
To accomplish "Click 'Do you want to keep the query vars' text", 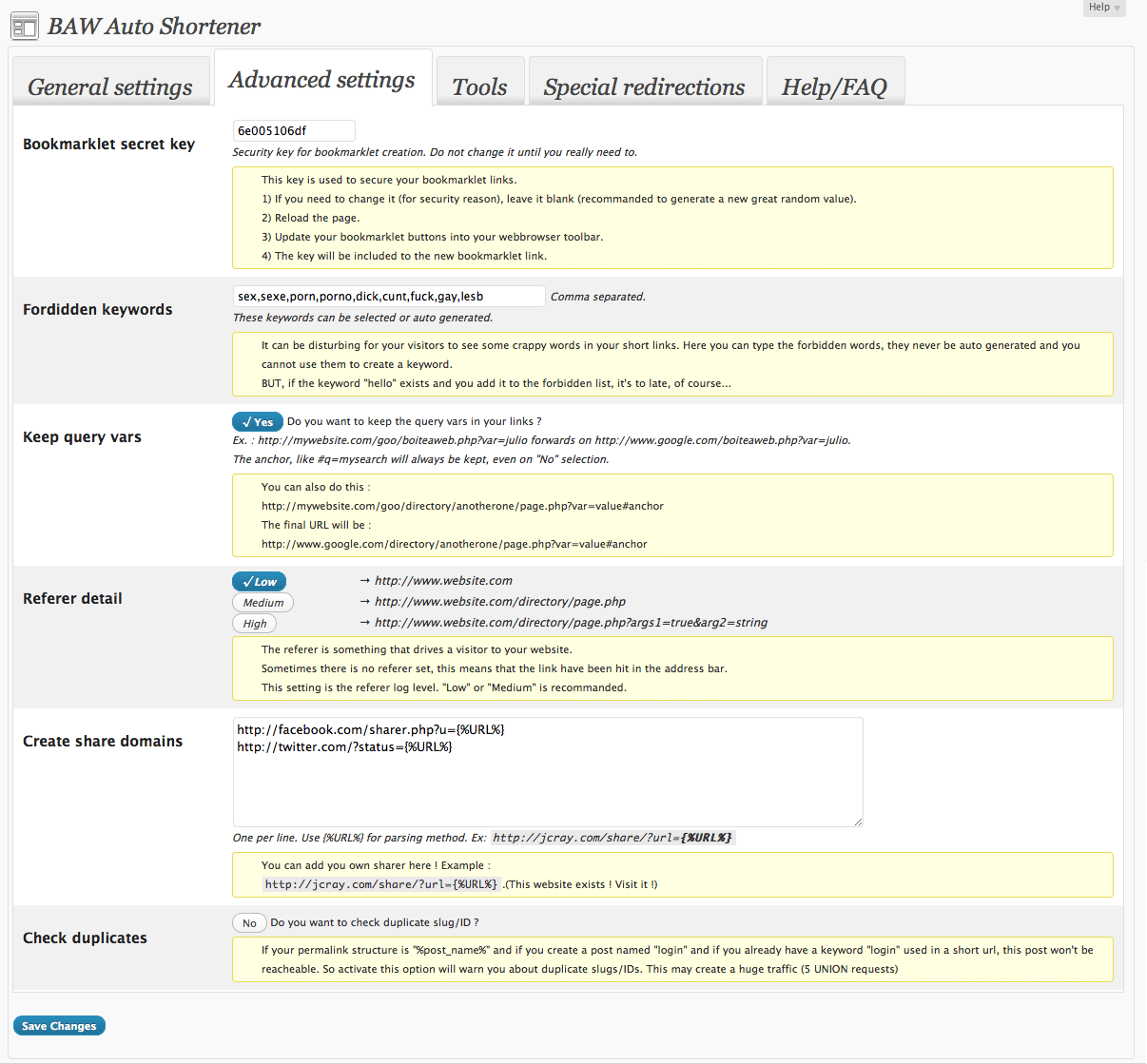I will pos(414,421).
